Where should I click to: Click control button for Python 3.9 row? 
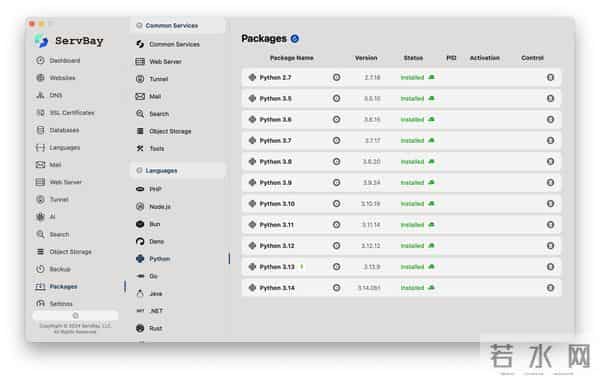tap(550, 182)
